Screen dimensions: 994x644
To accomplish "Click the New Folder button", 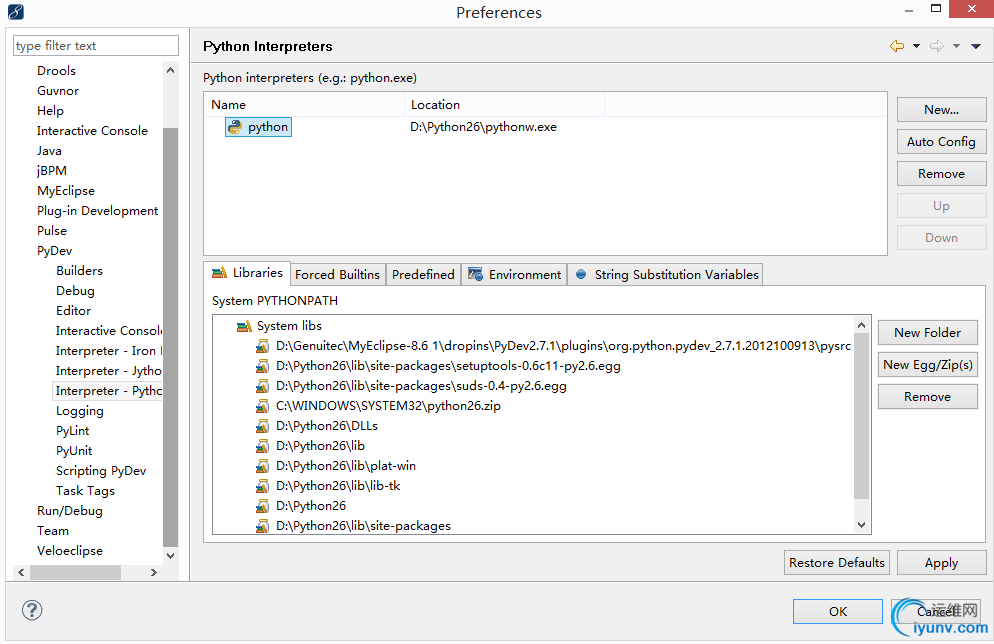I will click(x=927, y=333).
